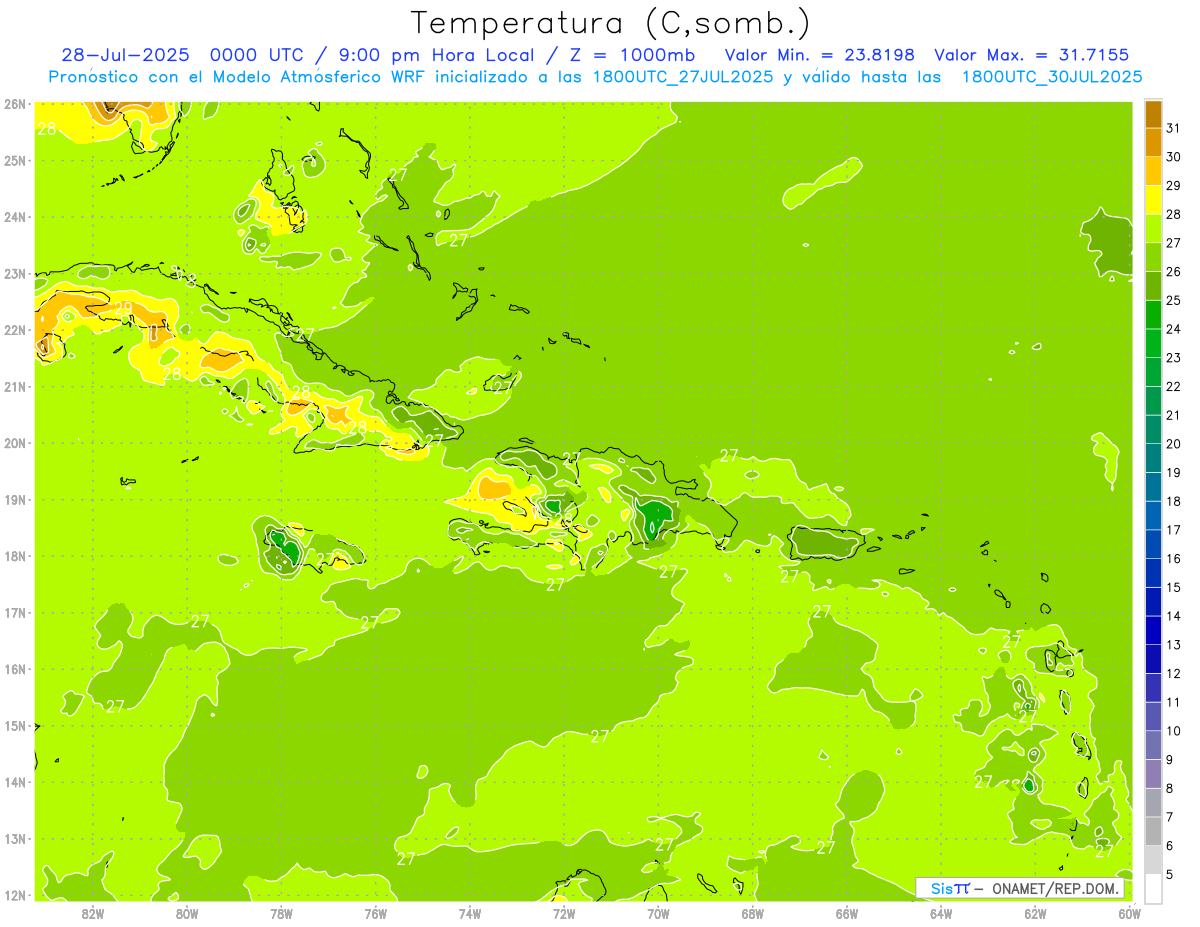Click the orange color bar segment above 31
This screenshot has height=927, width=1200.
click(x=1153, y=113)
